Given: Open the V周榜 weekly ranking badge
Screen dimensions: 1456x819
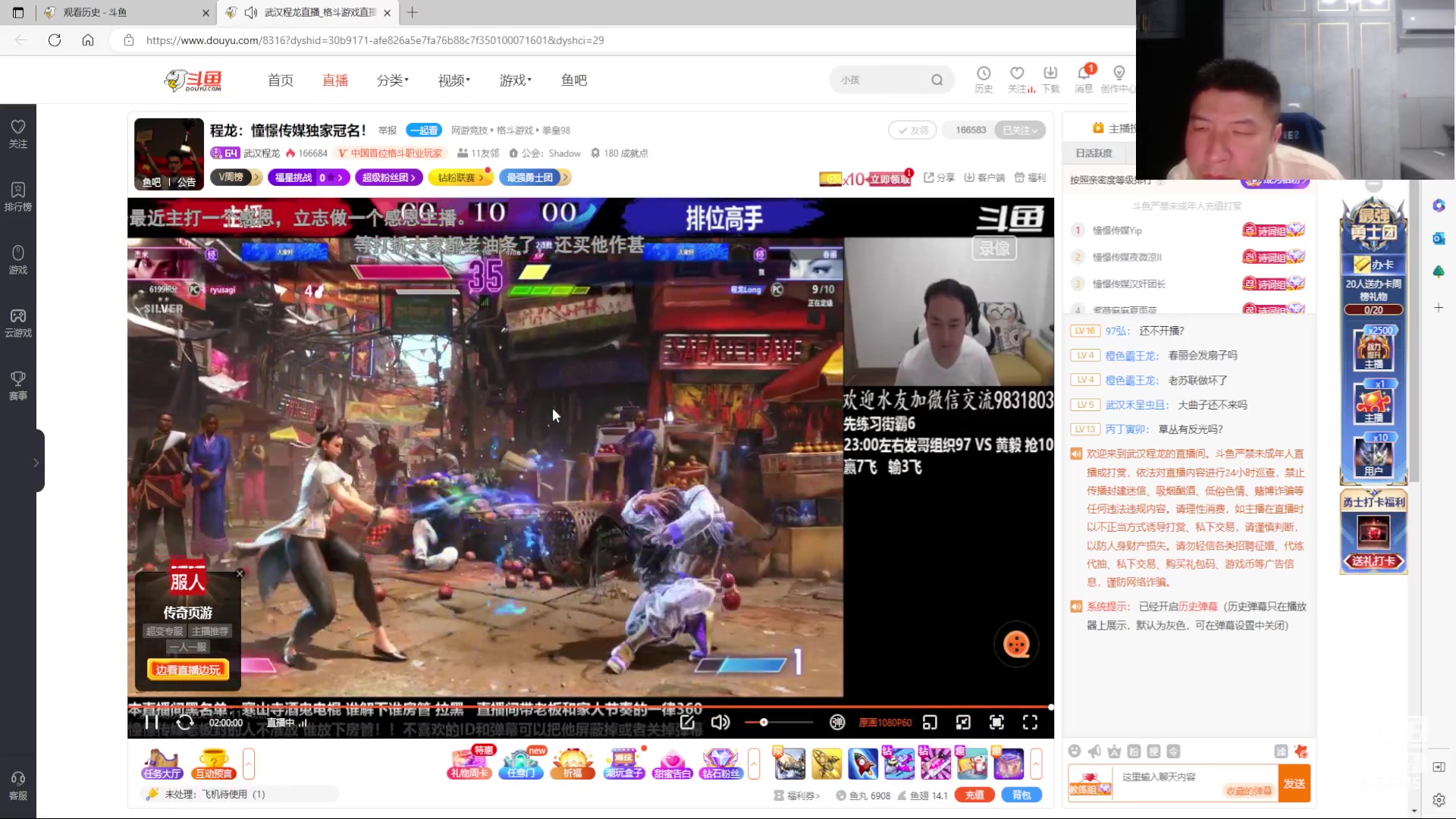Looking at the screenshot, I should pos(237,177).
